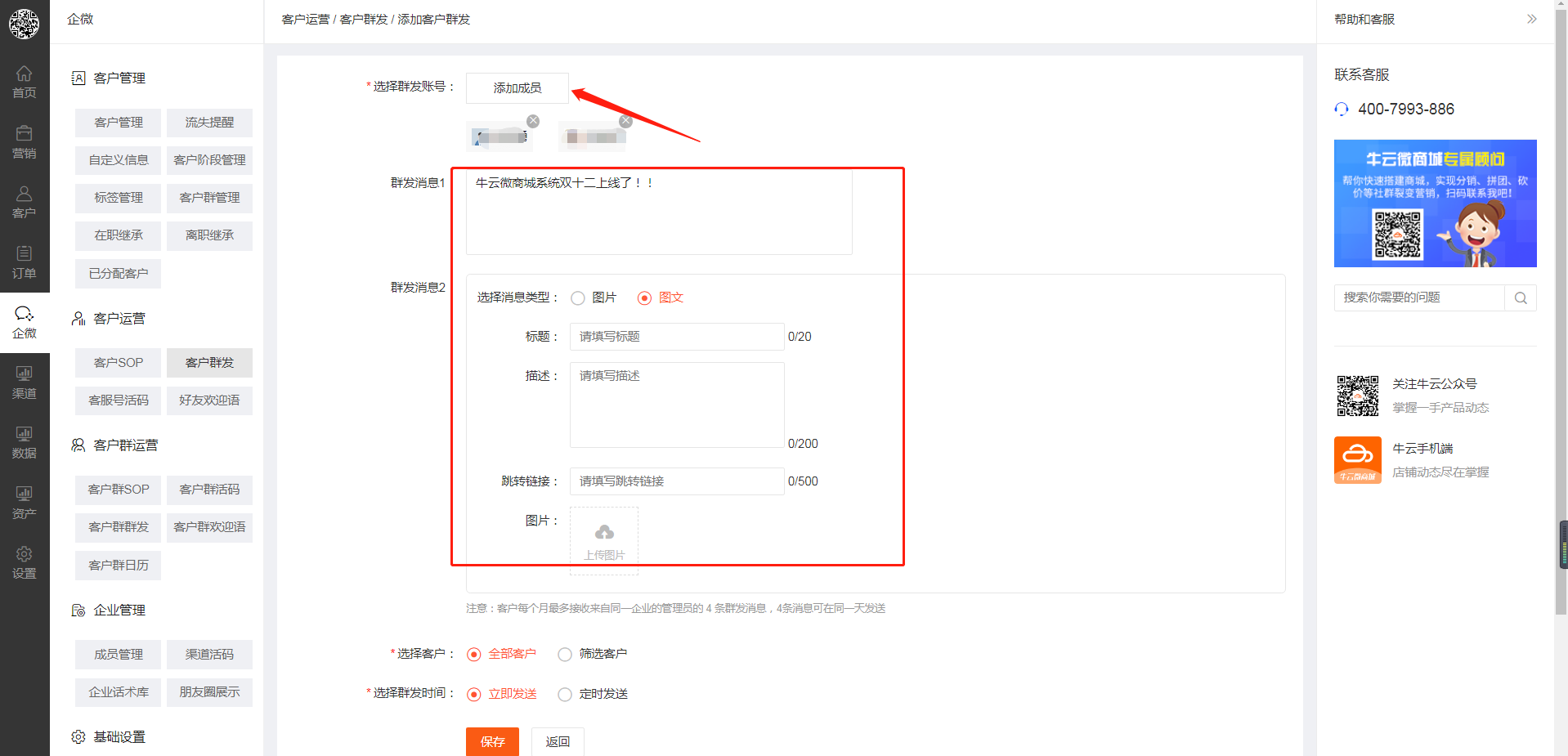Open the 客户 customers rail section
Image resolution: width=1568 pixels, height=756 pixels.
25,202
